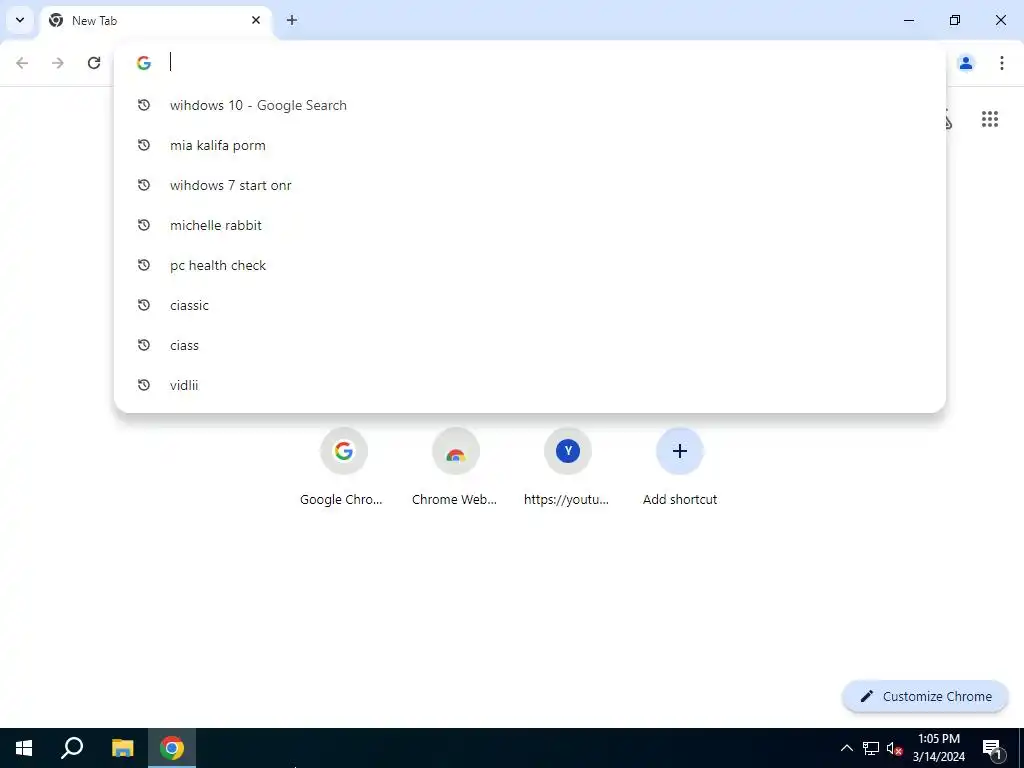Restore down the Chrome window
This screenshot has width=1024, height=768.
pos(955,20)
